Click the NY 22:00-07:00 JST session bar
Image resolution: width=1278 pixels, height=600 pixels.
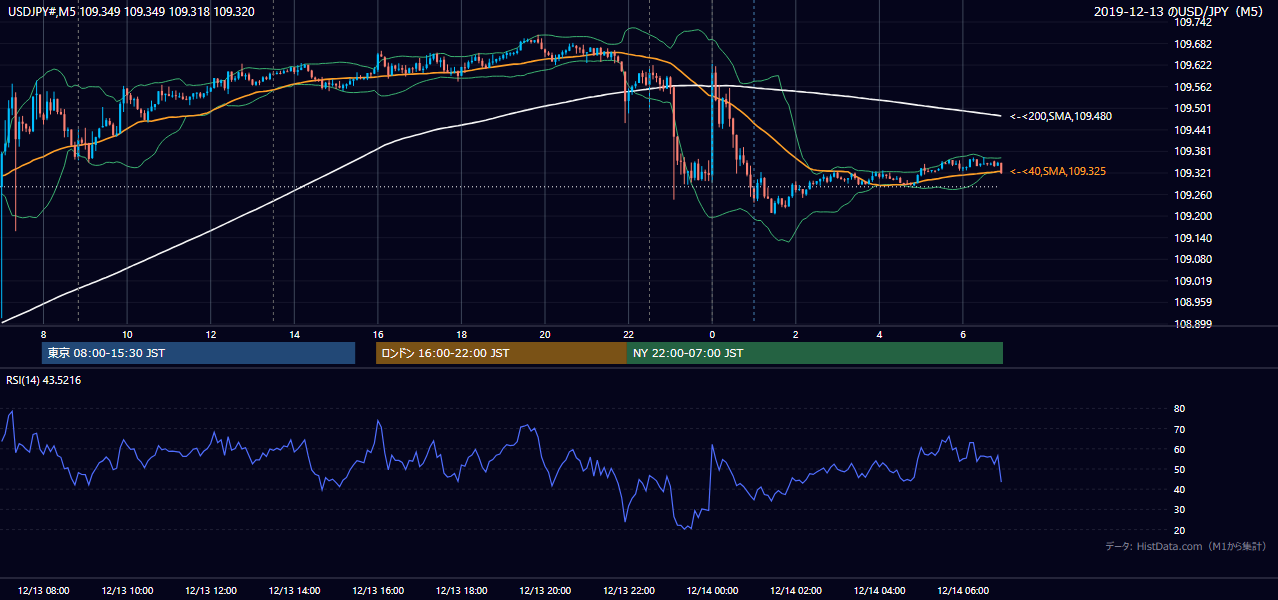[815, 353]
